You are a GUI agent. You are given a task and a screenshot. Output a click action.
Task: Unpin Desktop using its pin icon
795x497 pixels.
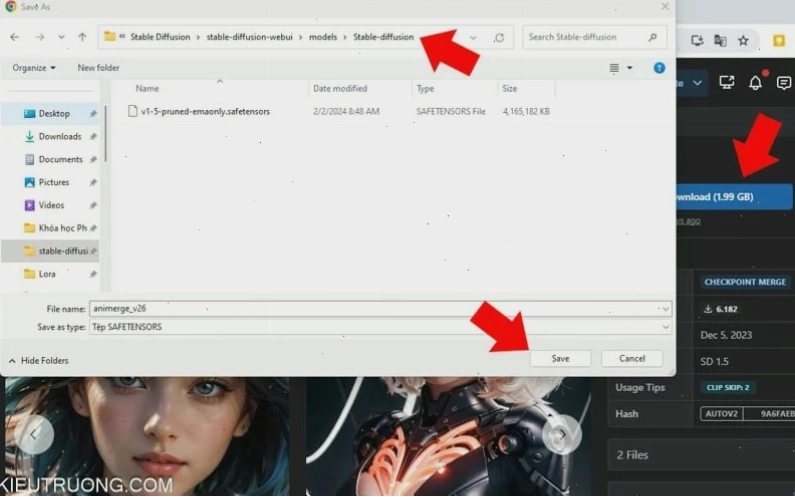click(93, 114)
